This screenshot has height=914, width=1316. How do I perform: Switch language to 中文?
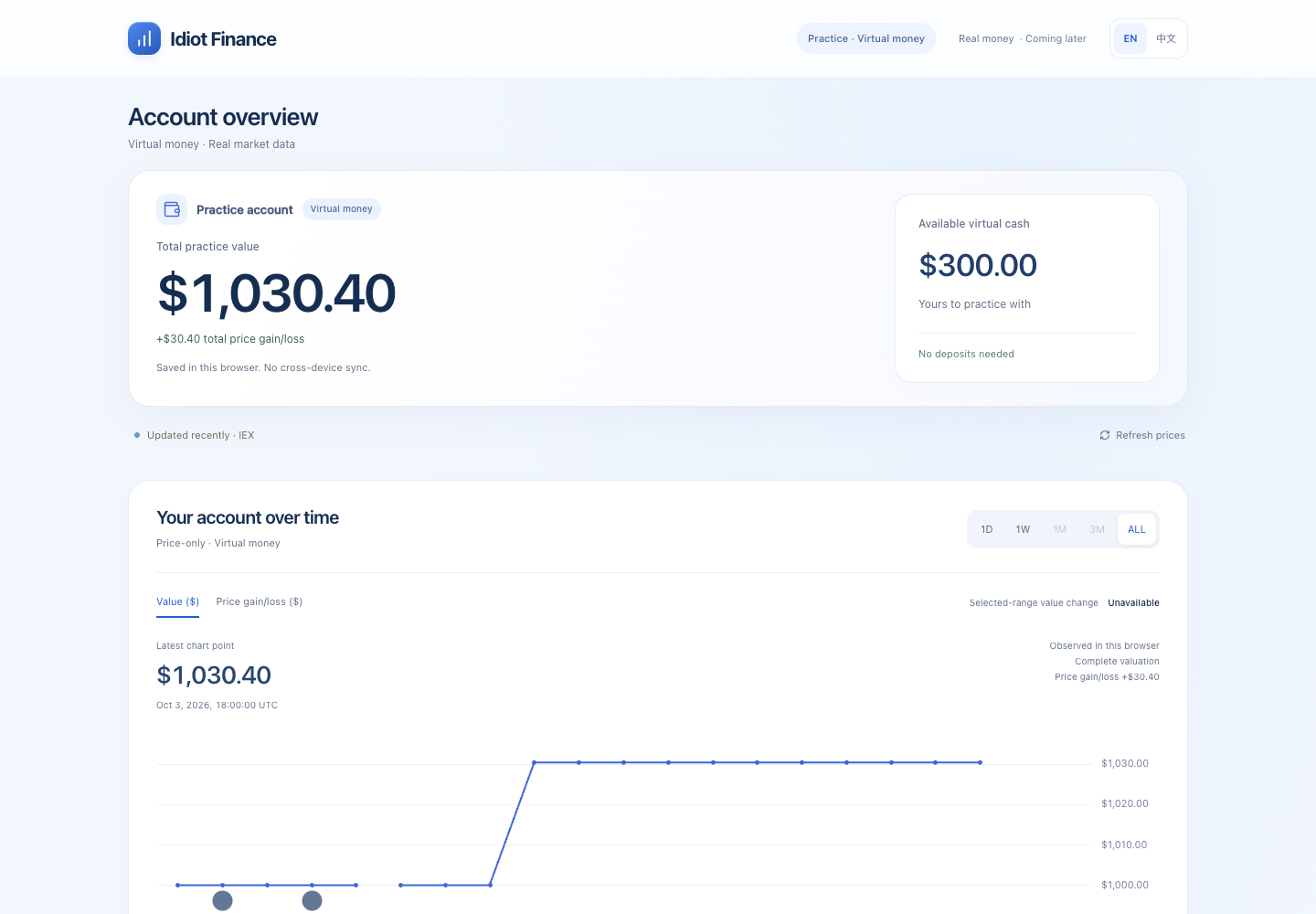1166,38
